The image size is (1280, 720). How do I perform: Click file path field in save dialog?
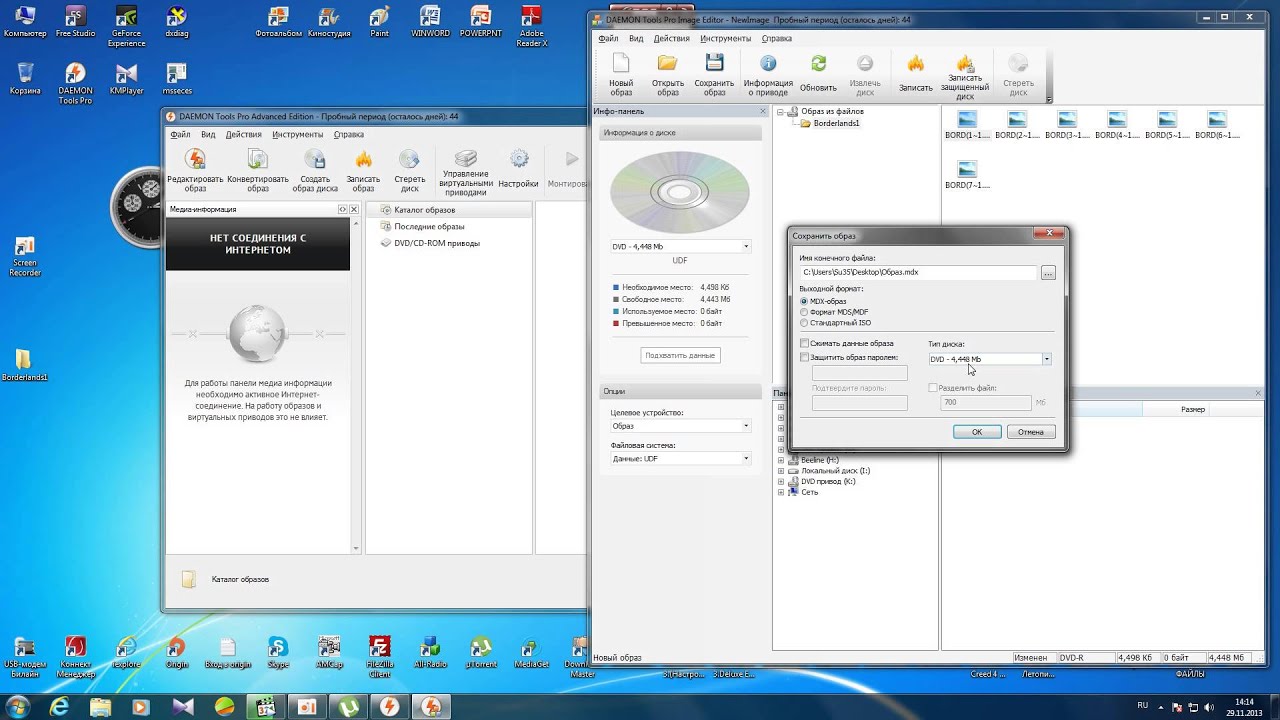click(x=918, y=272)
